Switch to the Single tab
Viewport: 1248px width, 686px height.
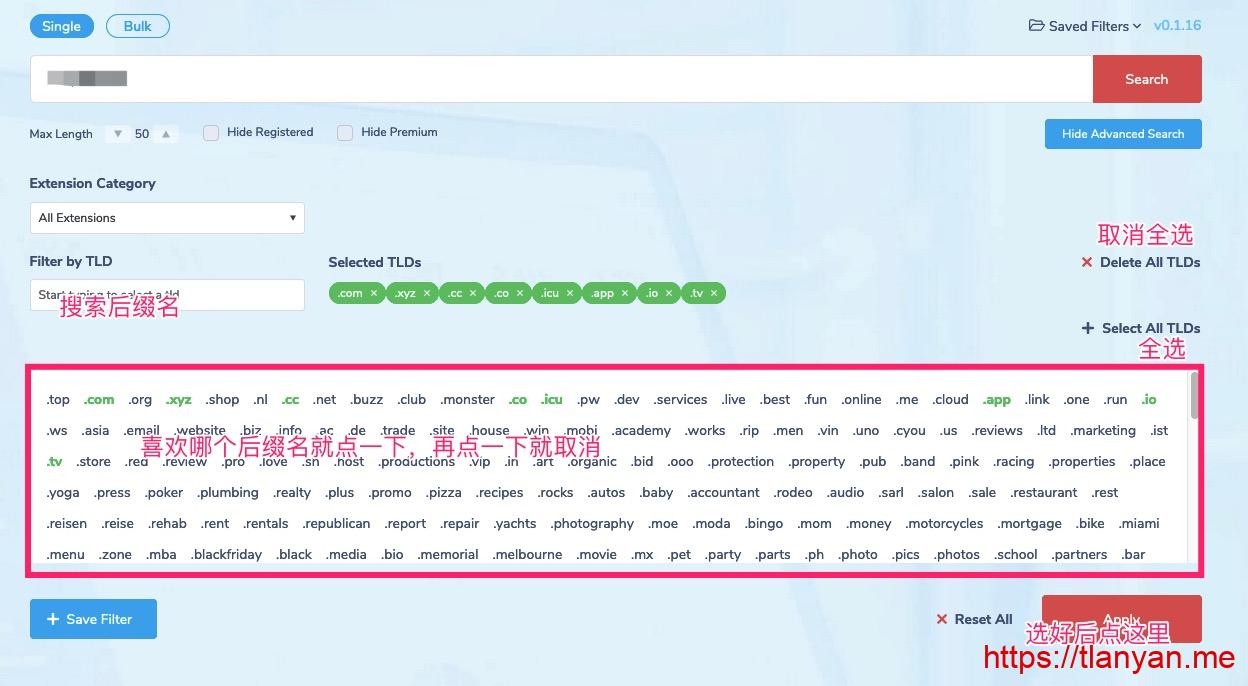(x=61, y=26)
